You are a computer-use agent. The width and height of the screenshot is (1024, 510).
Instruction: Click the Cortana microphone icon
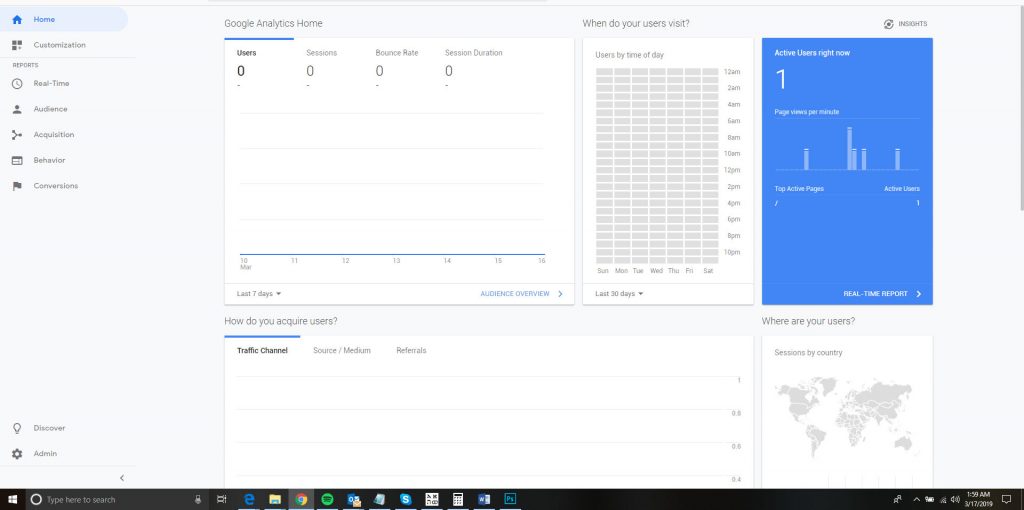point(198,500)
